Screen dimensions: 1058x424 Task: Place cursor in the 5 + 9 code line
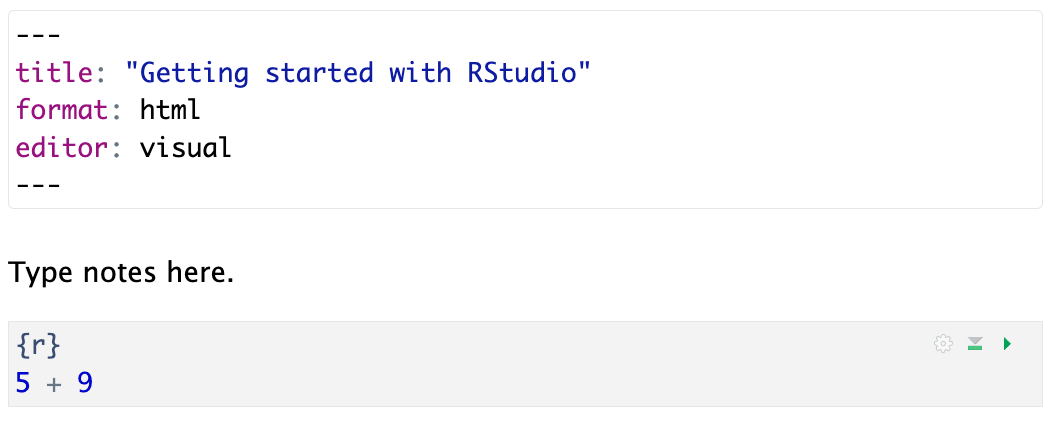point(55,382)
